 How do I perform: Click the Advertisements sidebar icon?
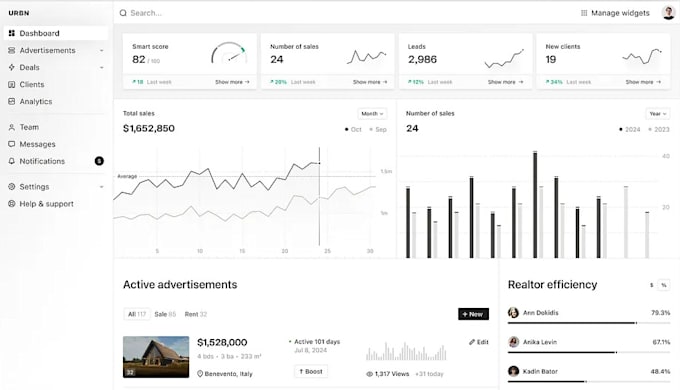coord(12,50)
